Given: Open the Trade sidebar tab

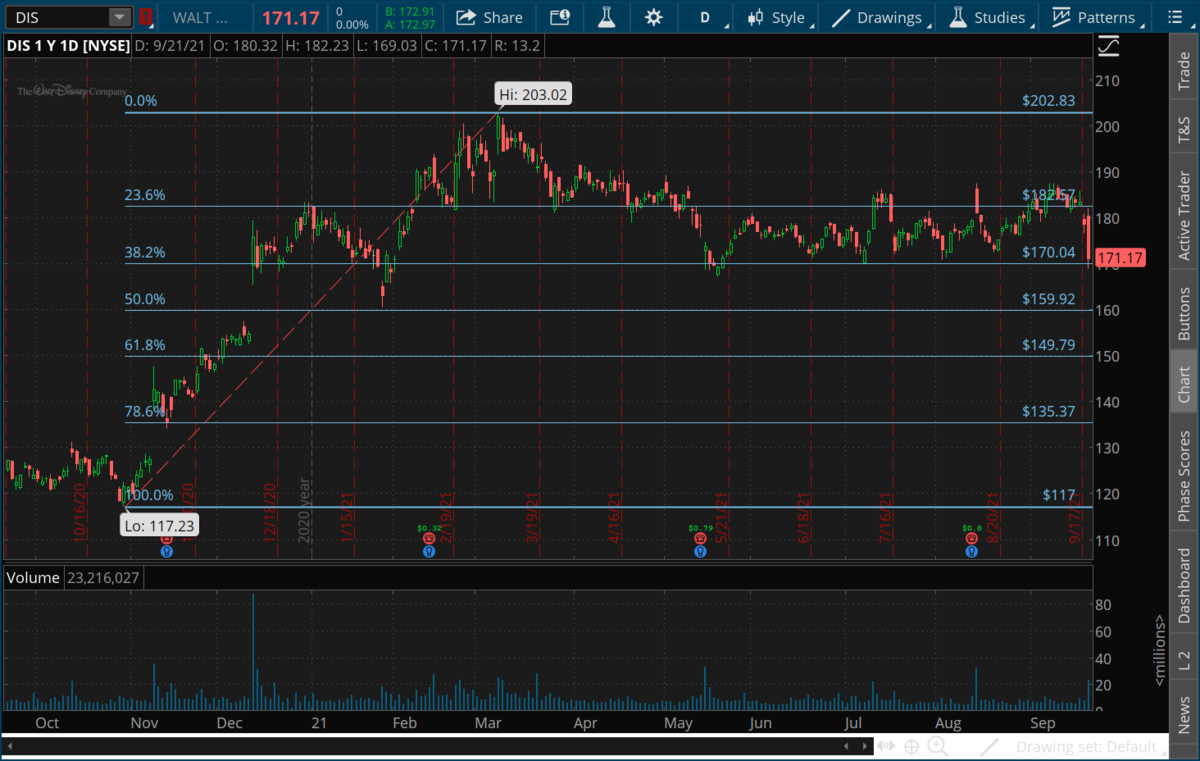Looking at the screenshot, I should point(1185,70).
